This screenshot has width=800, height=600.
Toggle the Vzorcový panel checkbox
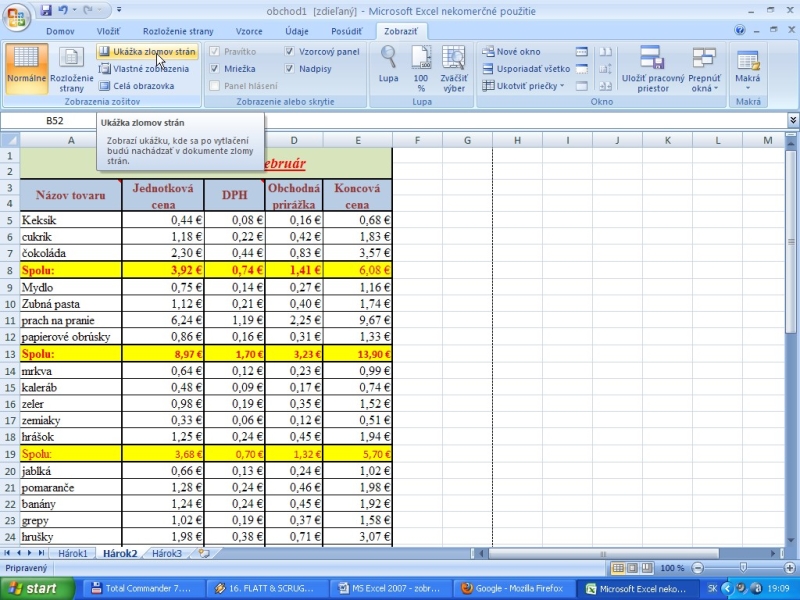289,52
